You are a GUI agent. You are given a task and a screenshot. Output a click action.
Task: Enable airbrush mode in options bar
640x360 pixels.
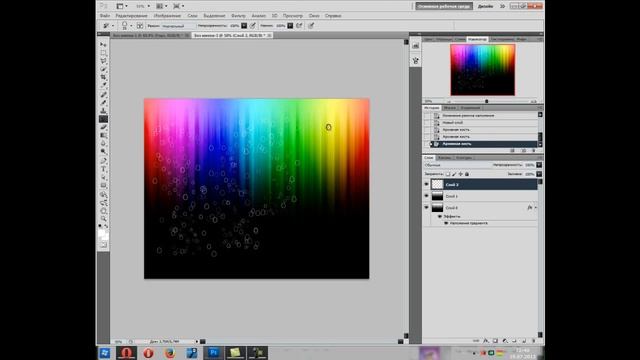pyautogui.click(x=300, y=26)
